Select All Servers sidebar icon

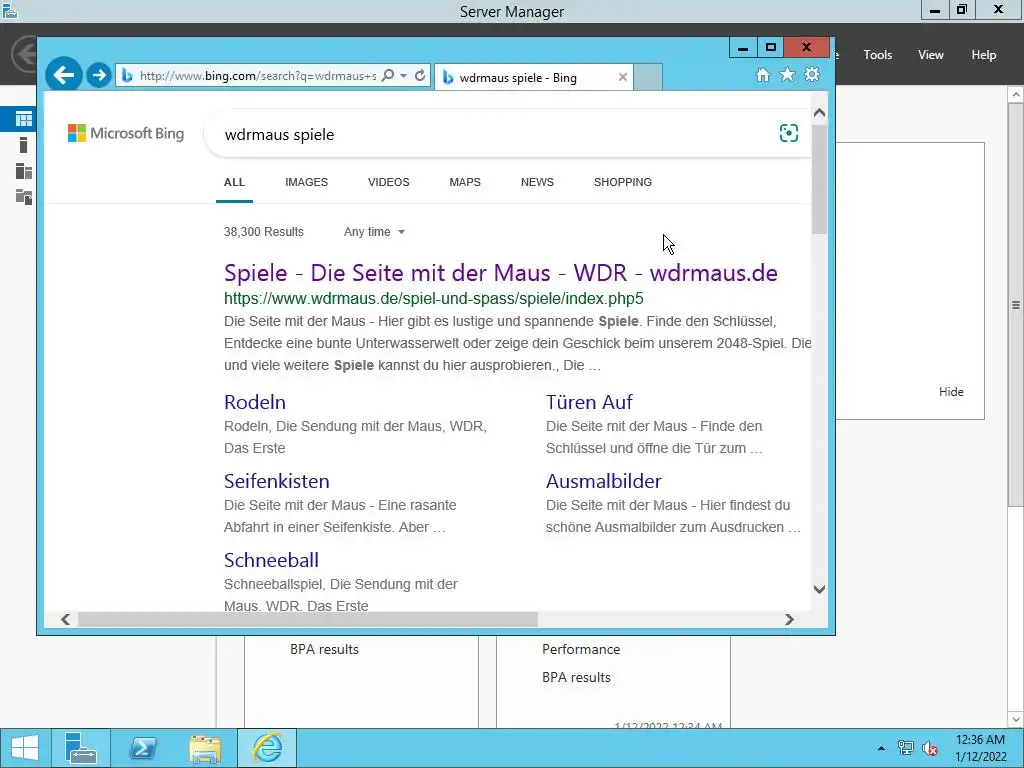point(24,171)
